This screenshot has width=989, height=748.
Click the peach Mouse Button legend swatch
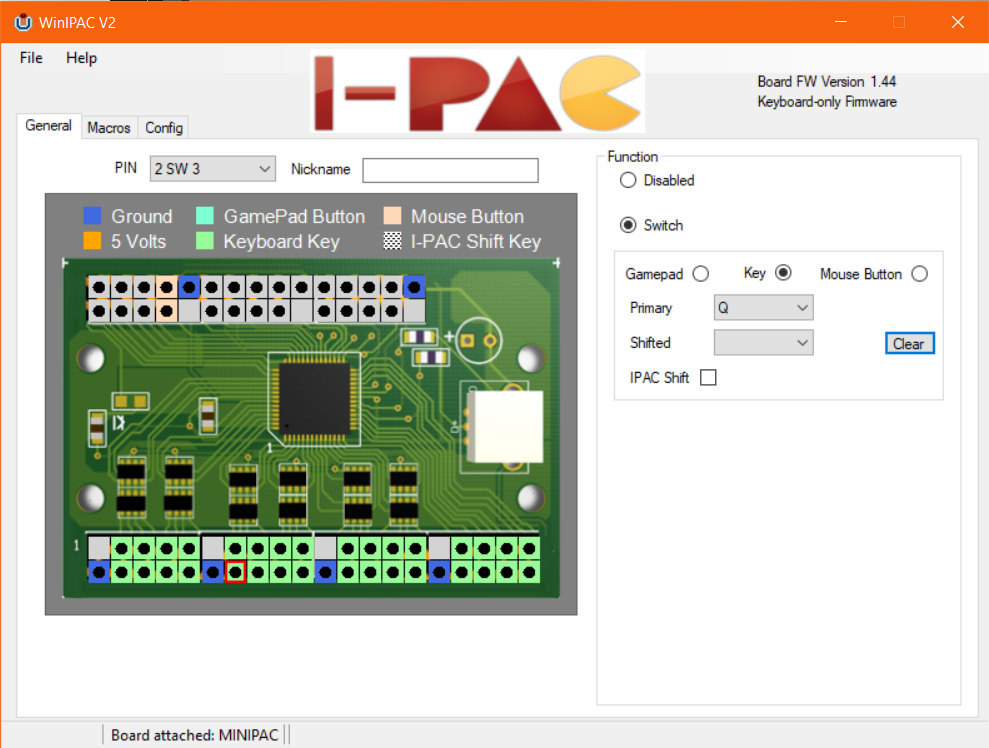(x=392, y=216)
